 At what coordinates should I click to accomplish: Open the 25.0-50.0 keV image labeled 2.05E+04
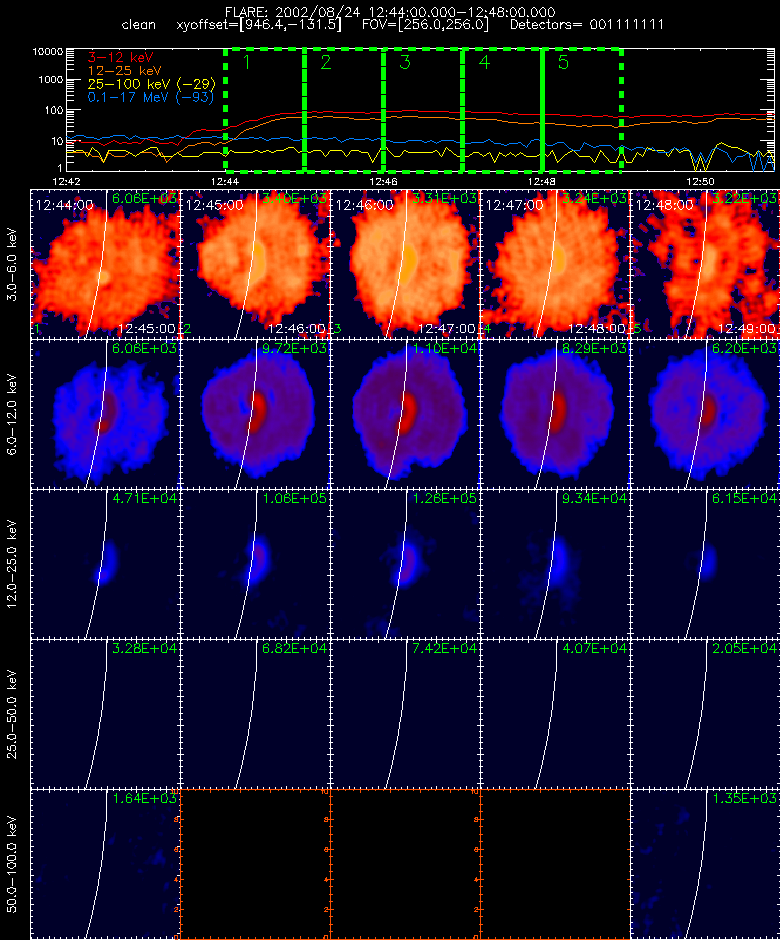[705, 714]
